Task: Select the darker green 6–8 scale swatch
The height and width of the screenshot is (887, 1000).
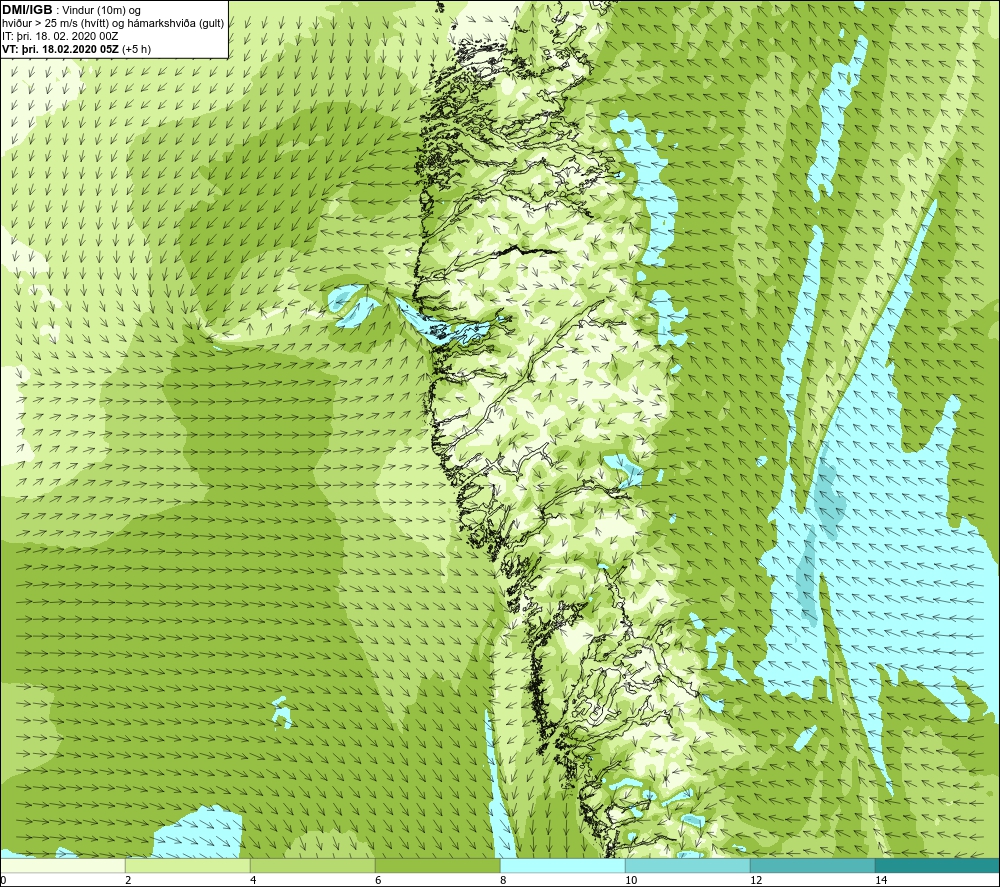Action: coord(438,865)
